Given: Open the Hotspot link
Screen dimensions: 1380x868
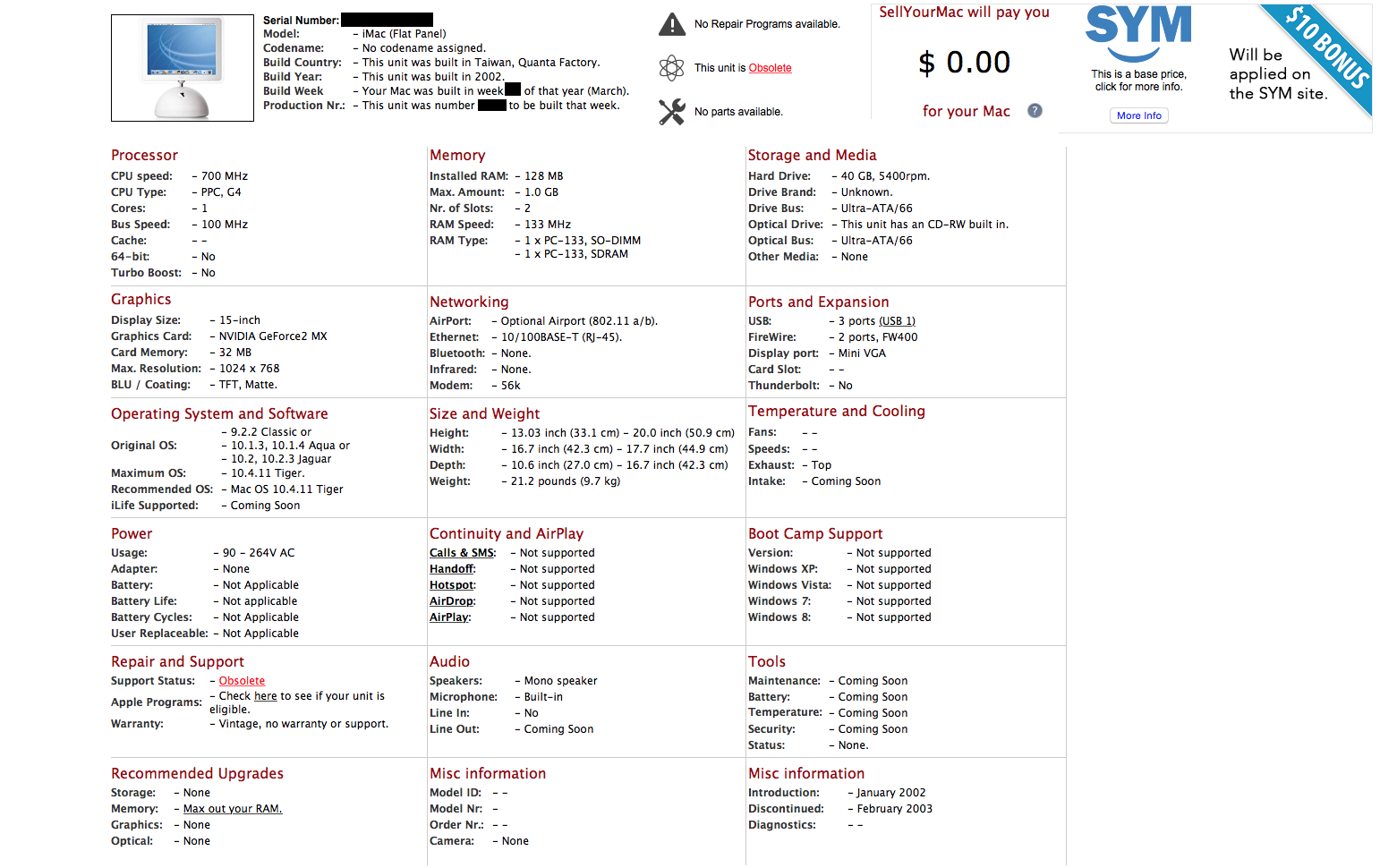Looking at the screenshot, I should 452,585.
